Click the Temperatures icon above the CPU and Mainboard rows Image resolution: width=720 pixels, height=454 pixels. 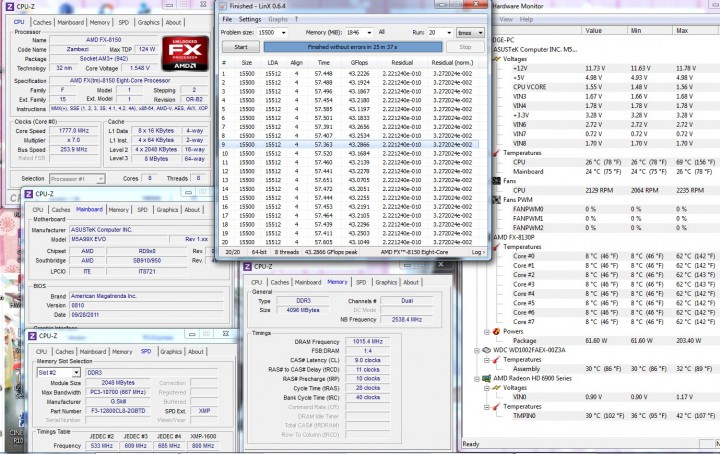point(496,153)
